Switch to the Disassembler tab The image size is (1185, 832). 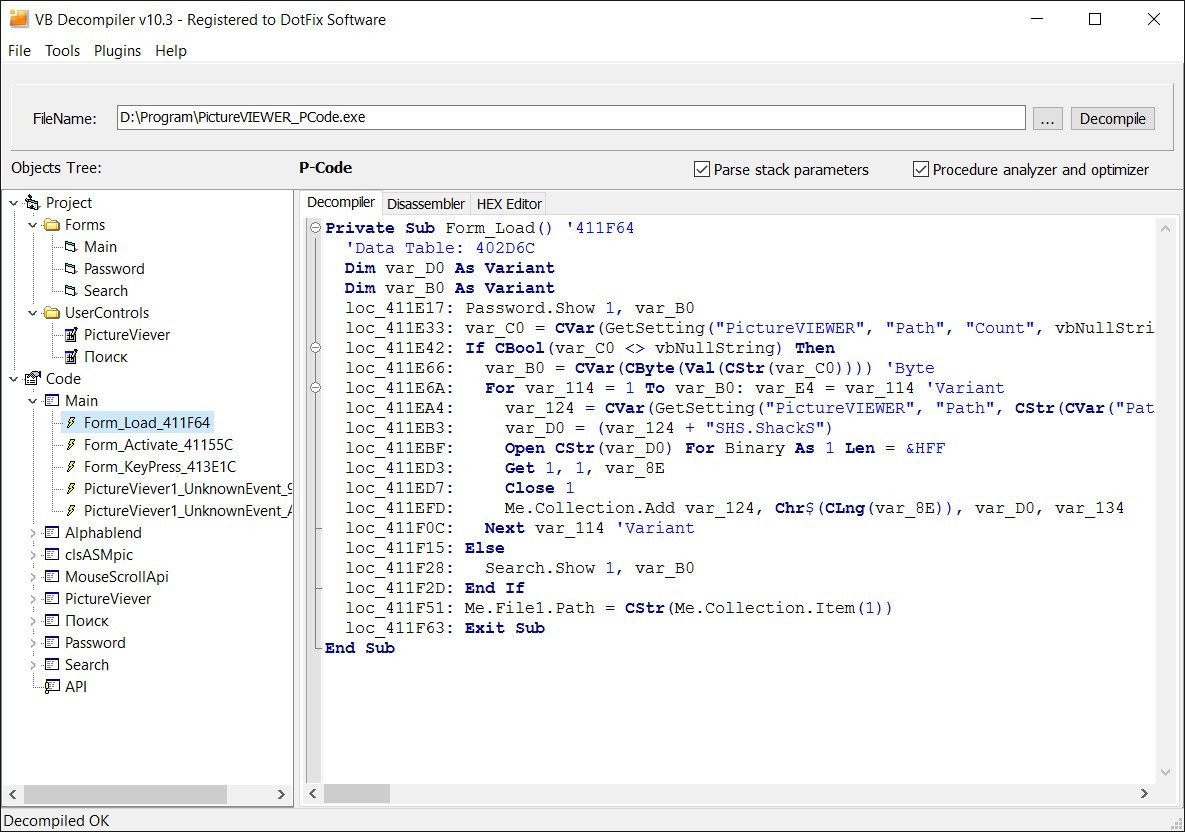[426, 203]
